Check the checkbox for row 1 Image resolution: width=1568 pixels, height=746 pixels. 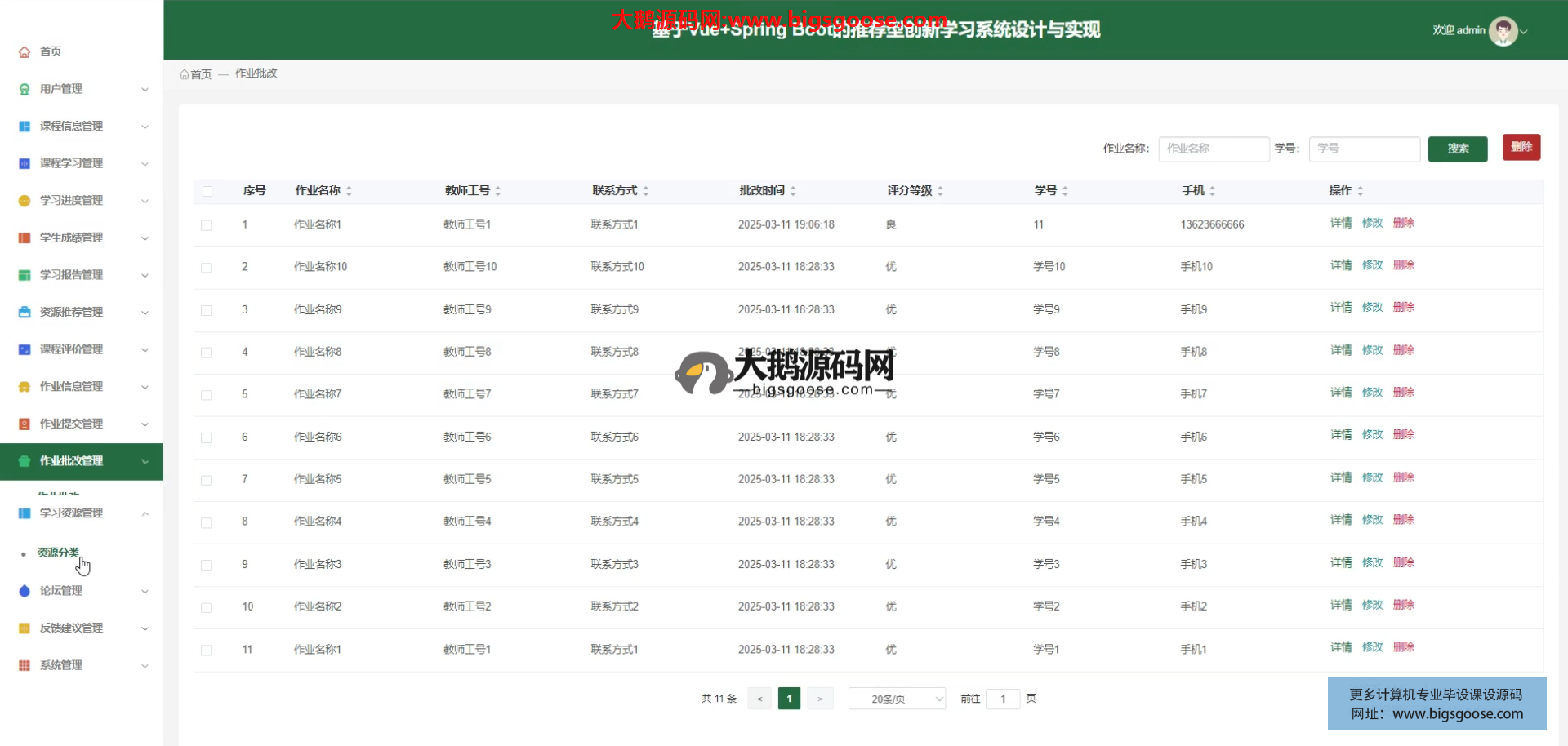click(x=207, y=225)
